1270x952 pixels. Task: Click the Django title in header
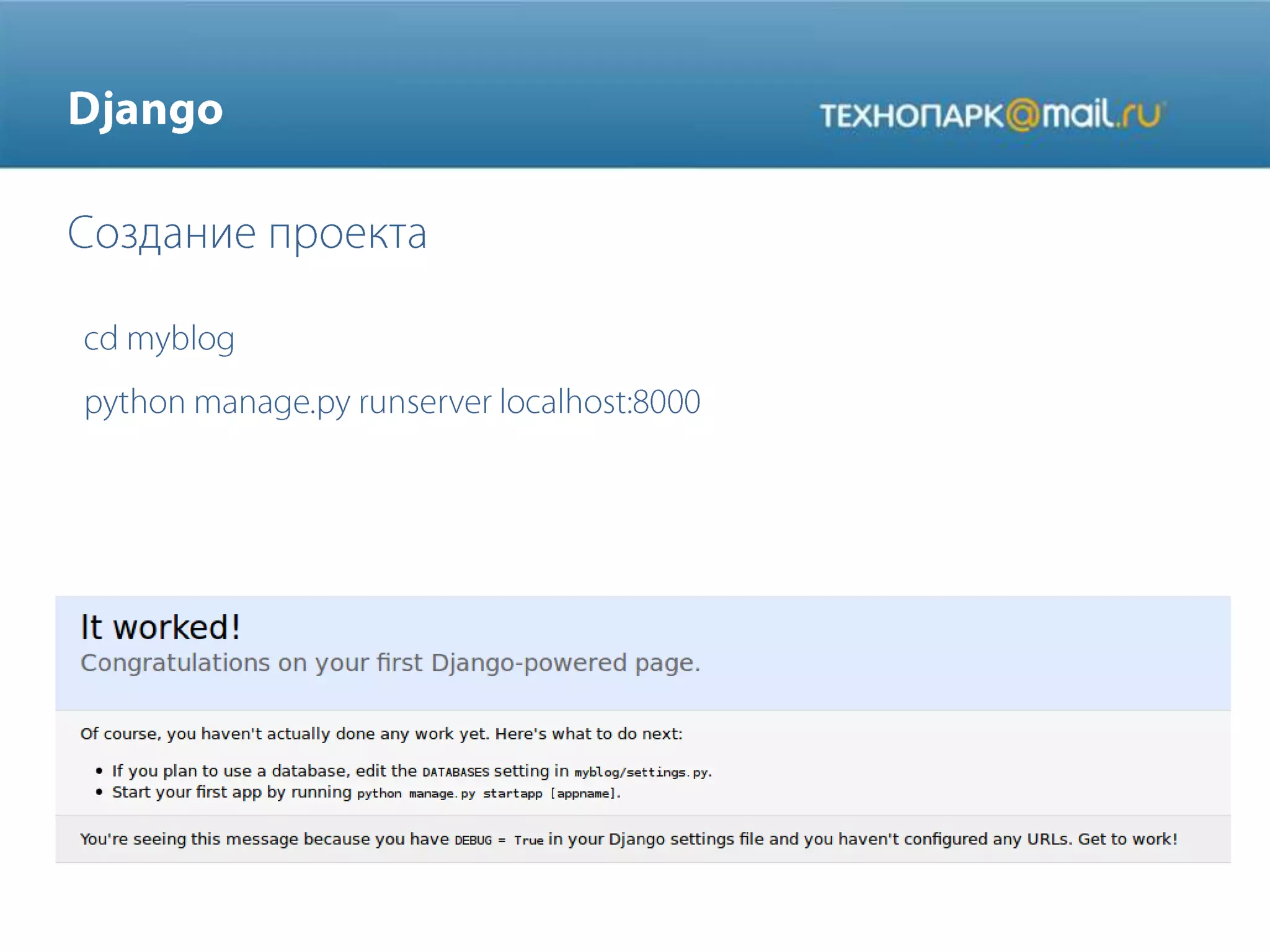click(x=145, y=110)
